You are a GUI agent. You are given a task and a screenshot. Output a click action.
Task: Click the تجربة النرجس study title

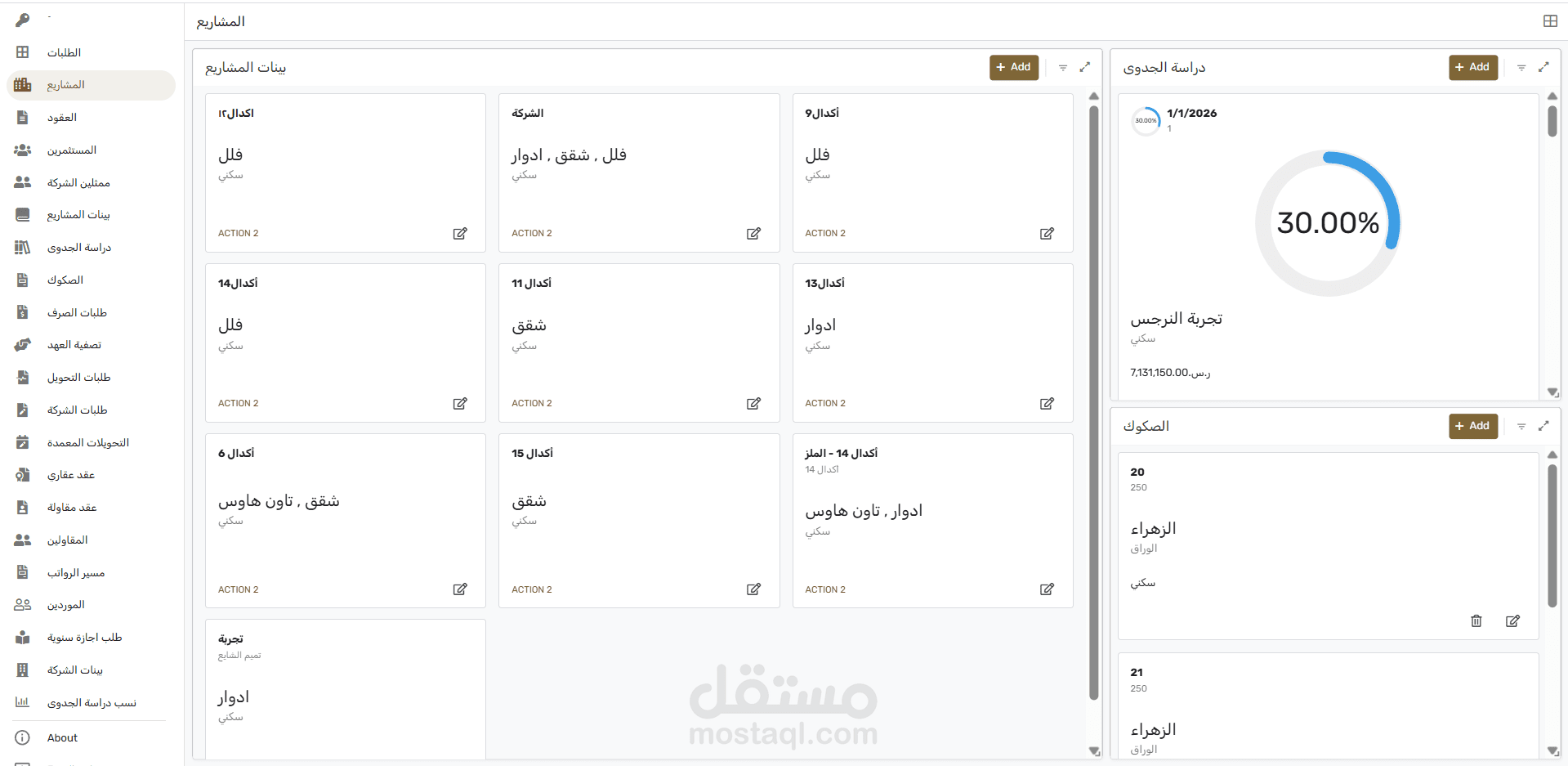1177,319
